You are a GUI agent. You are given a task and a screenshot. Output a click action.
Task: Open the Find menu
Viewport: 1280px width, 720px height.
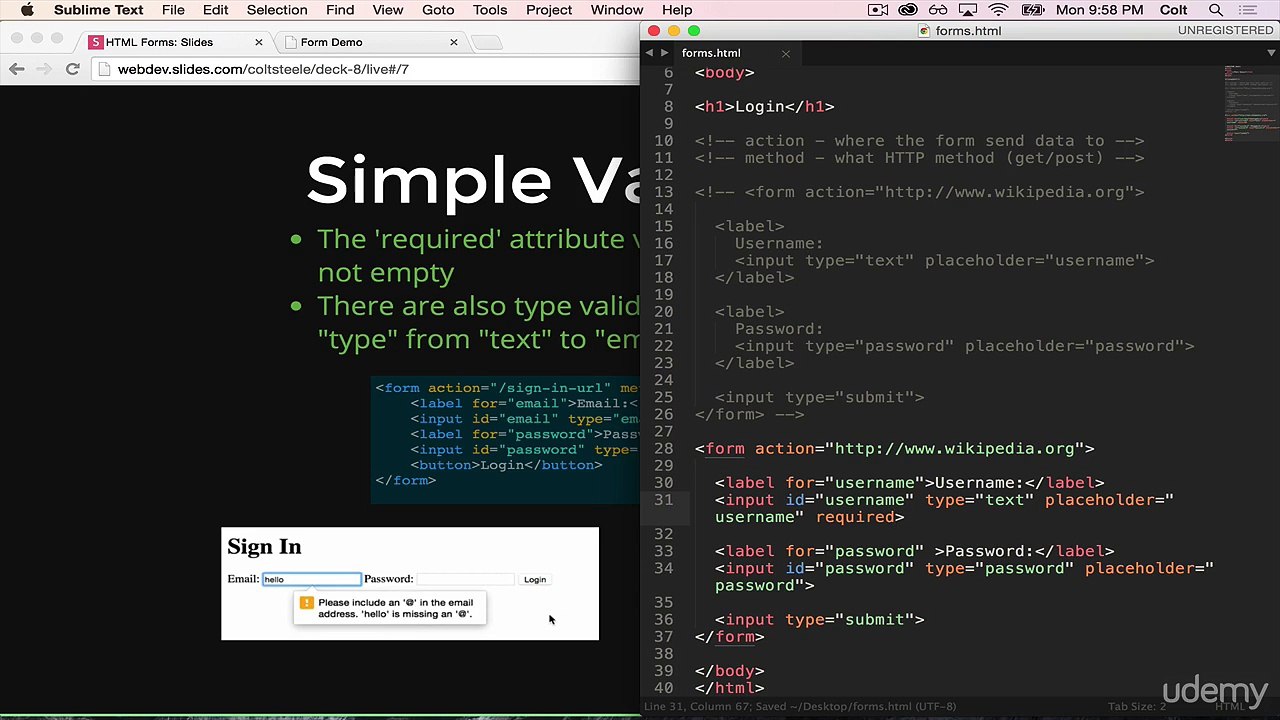tap(340, 10)
